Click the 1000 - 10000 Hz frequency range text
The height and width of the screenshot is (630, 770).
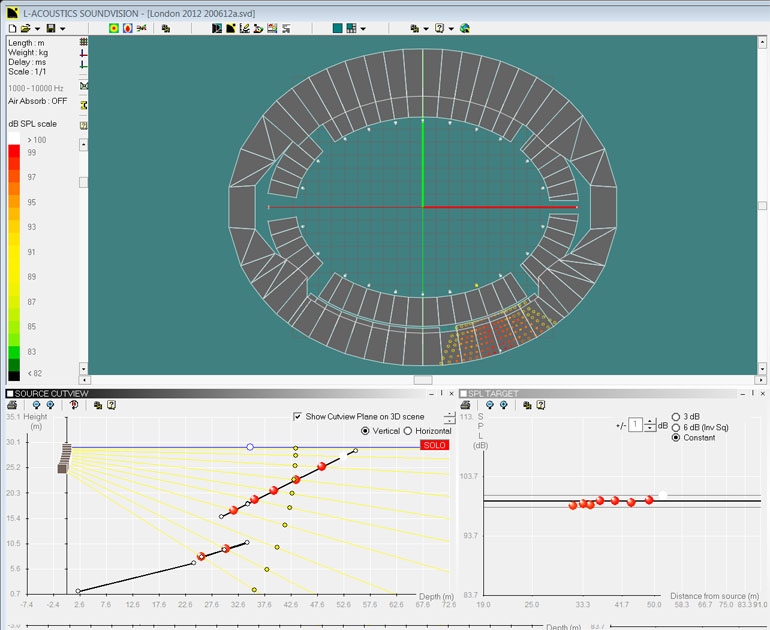(x=35, y=88)
